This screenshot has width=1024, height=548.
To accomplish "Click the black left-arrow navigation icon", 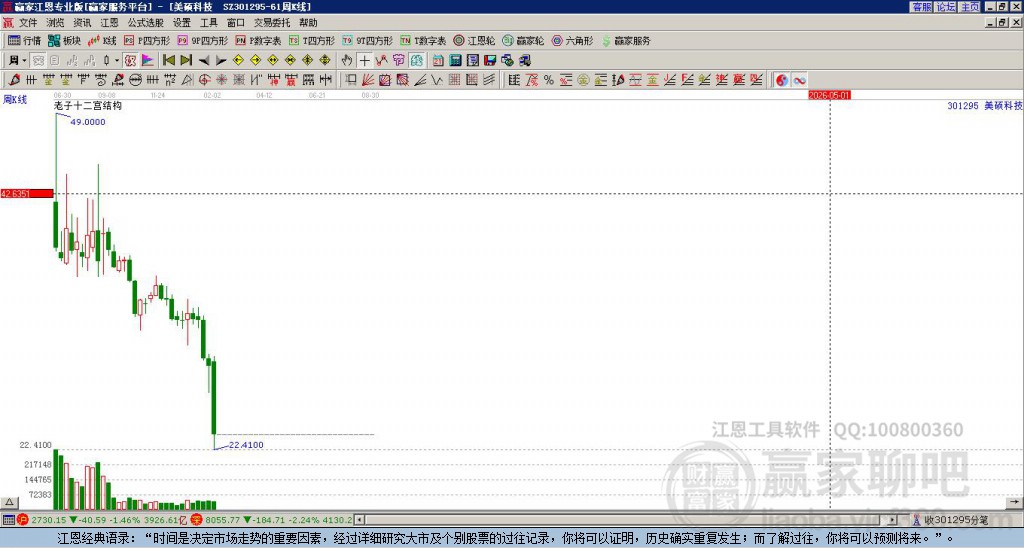I will (204, 61).
